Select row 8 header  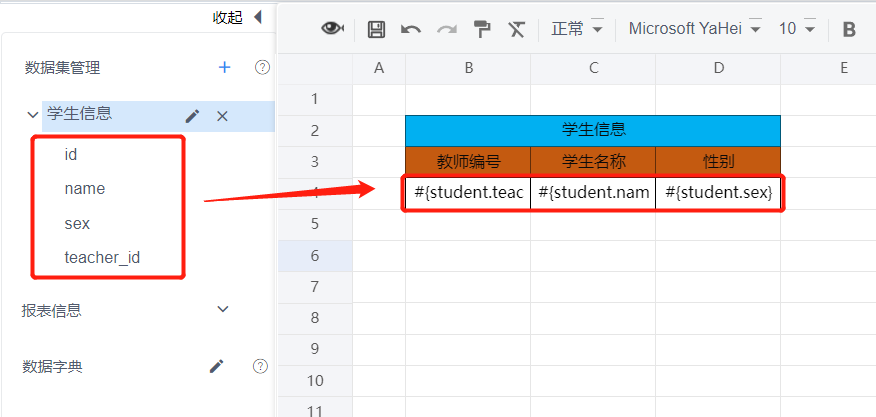point(315,319)
